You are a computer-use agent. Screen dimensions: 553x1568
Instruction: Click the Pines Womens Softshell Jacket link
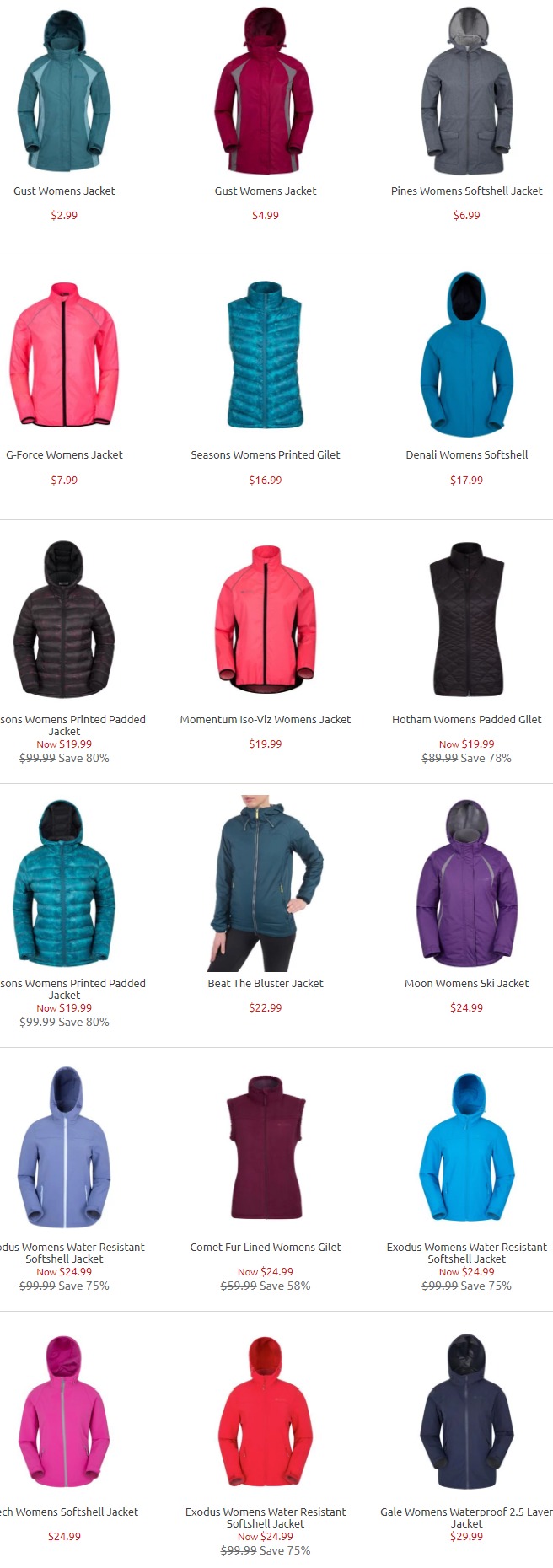466,191
